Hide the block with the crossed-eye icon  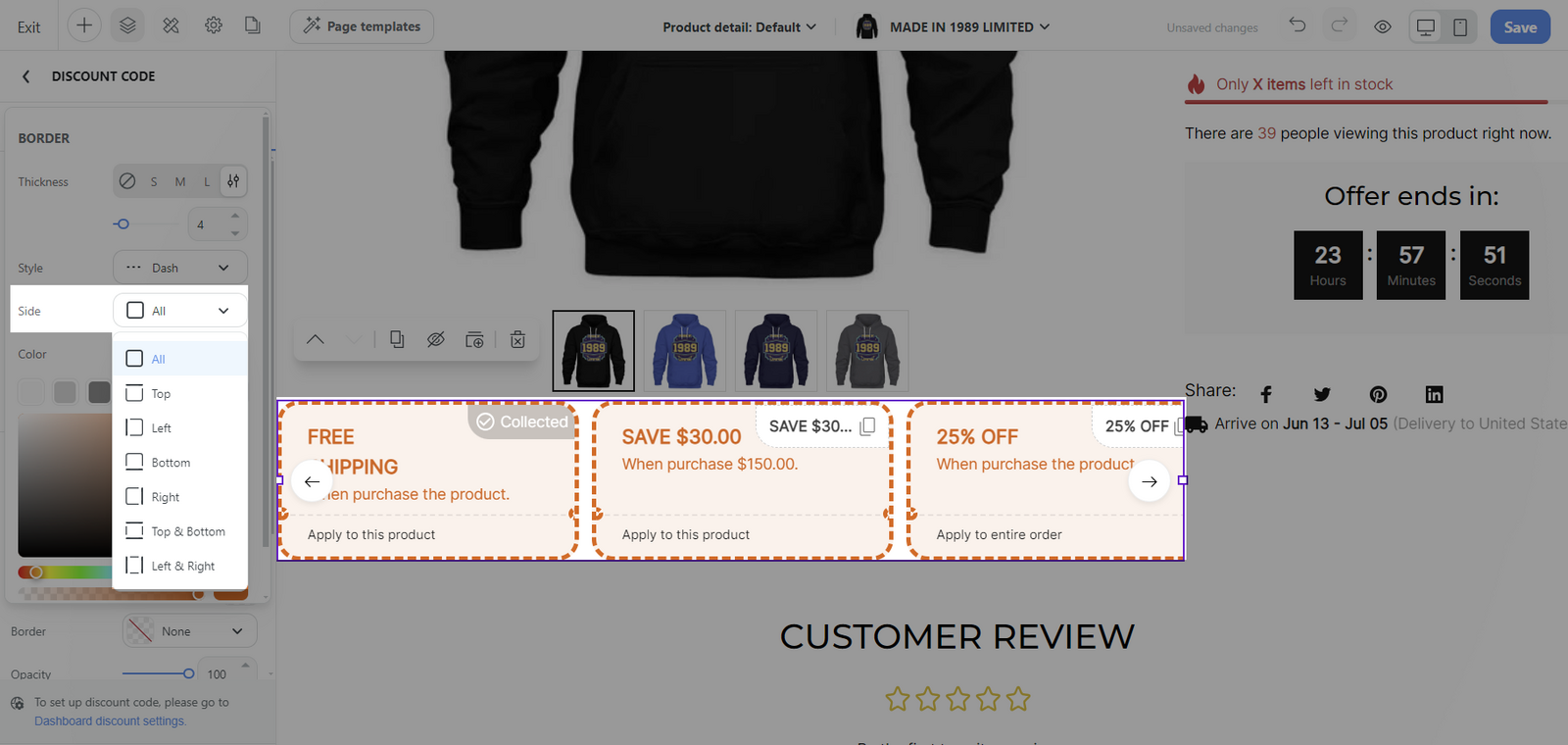click(435, 339)
